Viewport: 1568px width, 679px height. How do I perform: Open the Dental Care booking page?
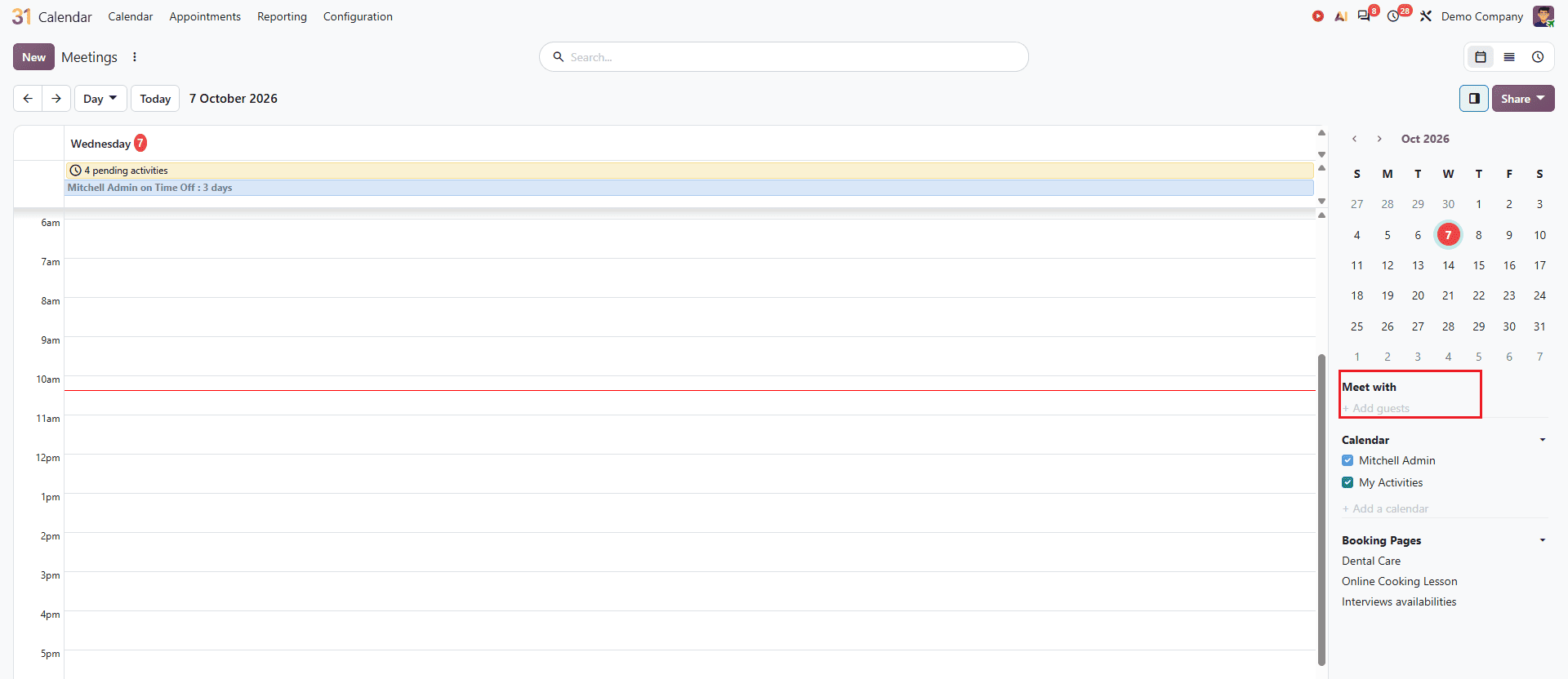(x=1371, y=561)
